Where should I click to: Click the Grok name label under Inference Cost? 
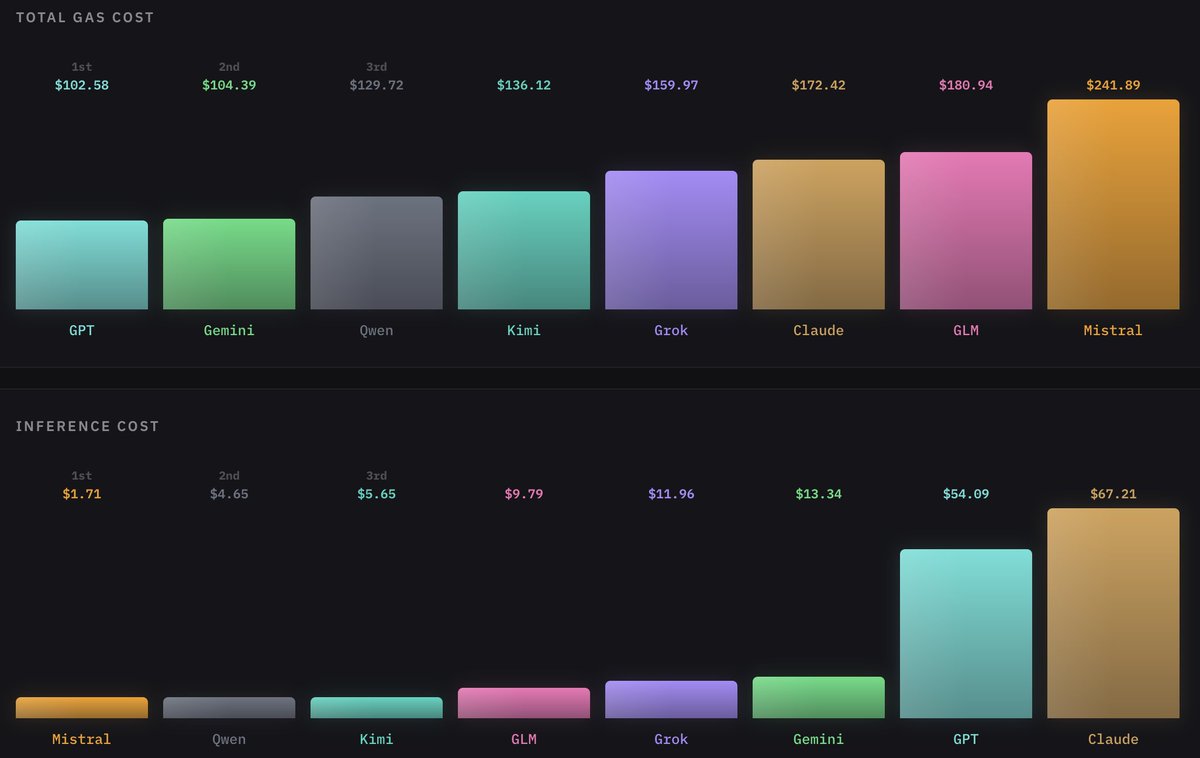[x=671, y=740]
